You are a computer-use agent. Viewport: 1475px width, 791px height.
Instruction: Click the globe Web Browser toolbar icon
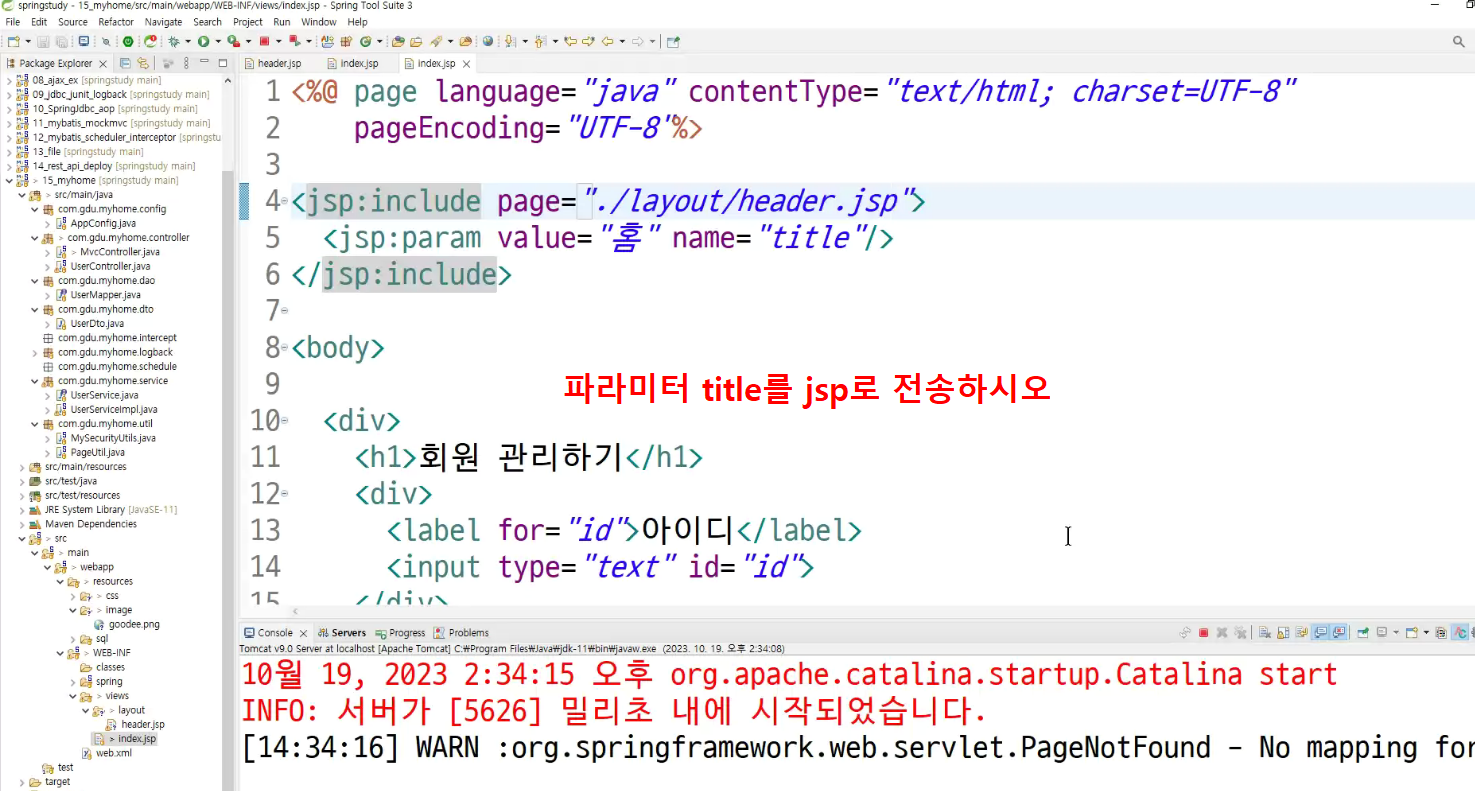[x=488, y=41]
